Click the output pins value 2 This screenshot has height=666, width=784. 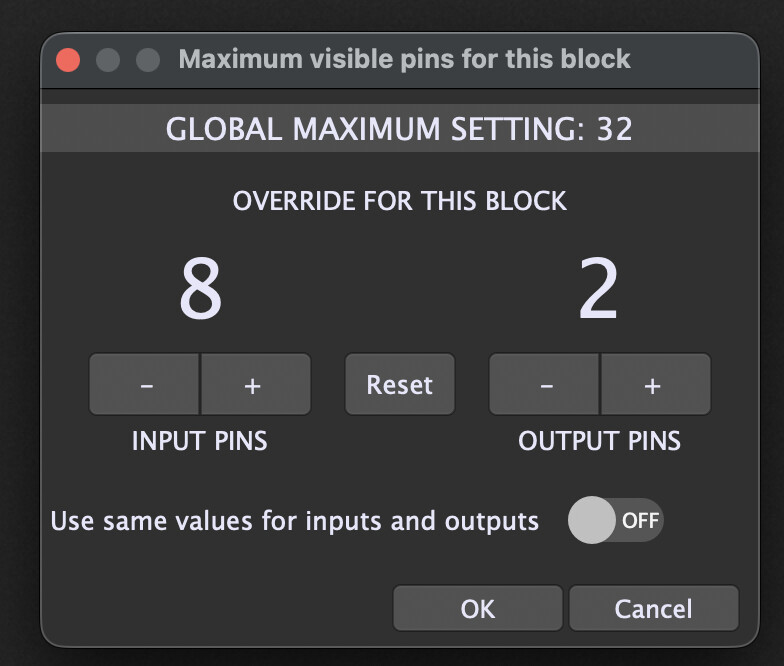599,290
